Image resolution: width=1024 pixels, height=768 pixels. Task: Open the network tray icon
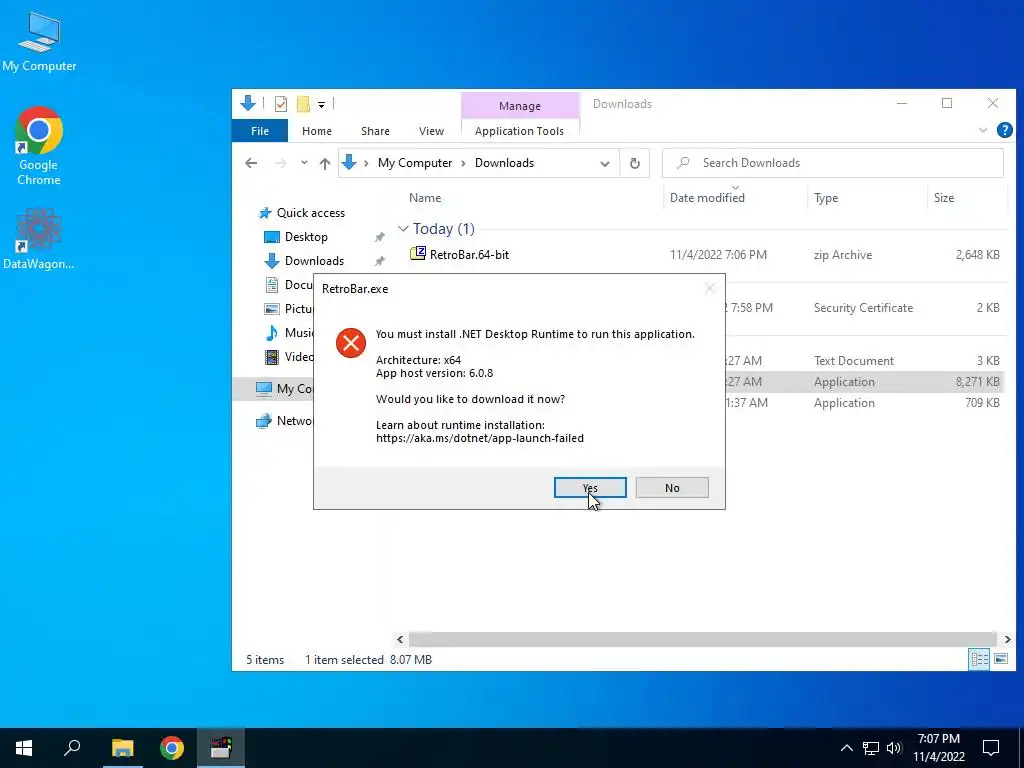(x=871, y=748)
